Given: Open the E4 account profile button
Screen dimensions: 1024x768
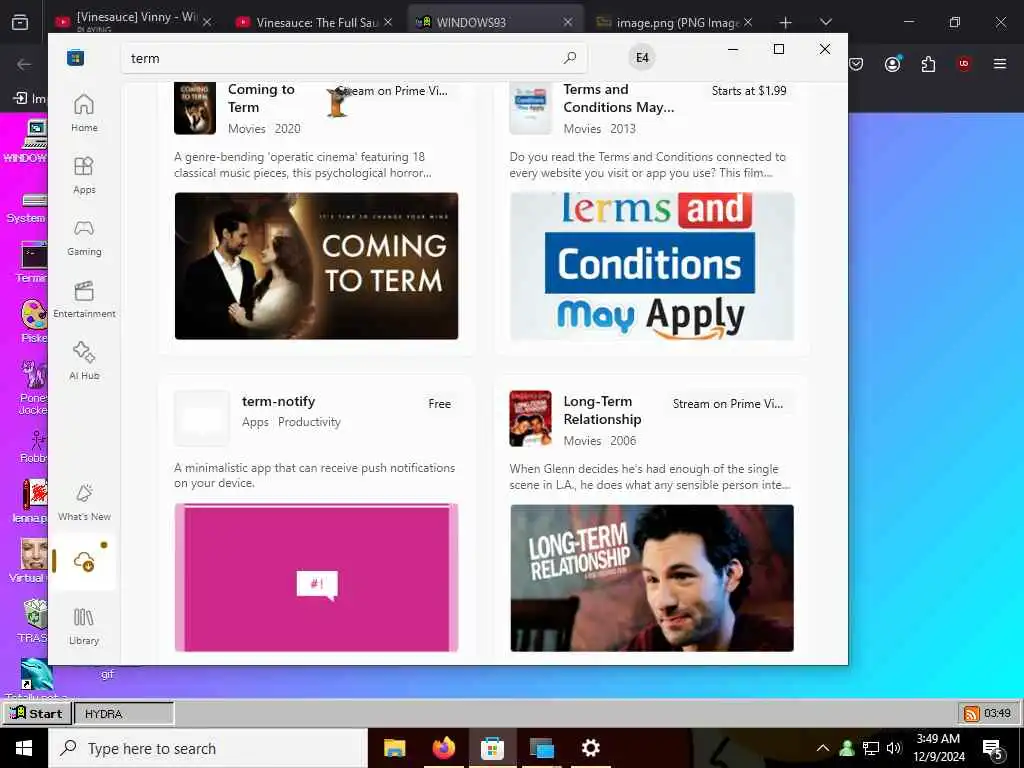Looking at the screenshot, I should [642, 58].
